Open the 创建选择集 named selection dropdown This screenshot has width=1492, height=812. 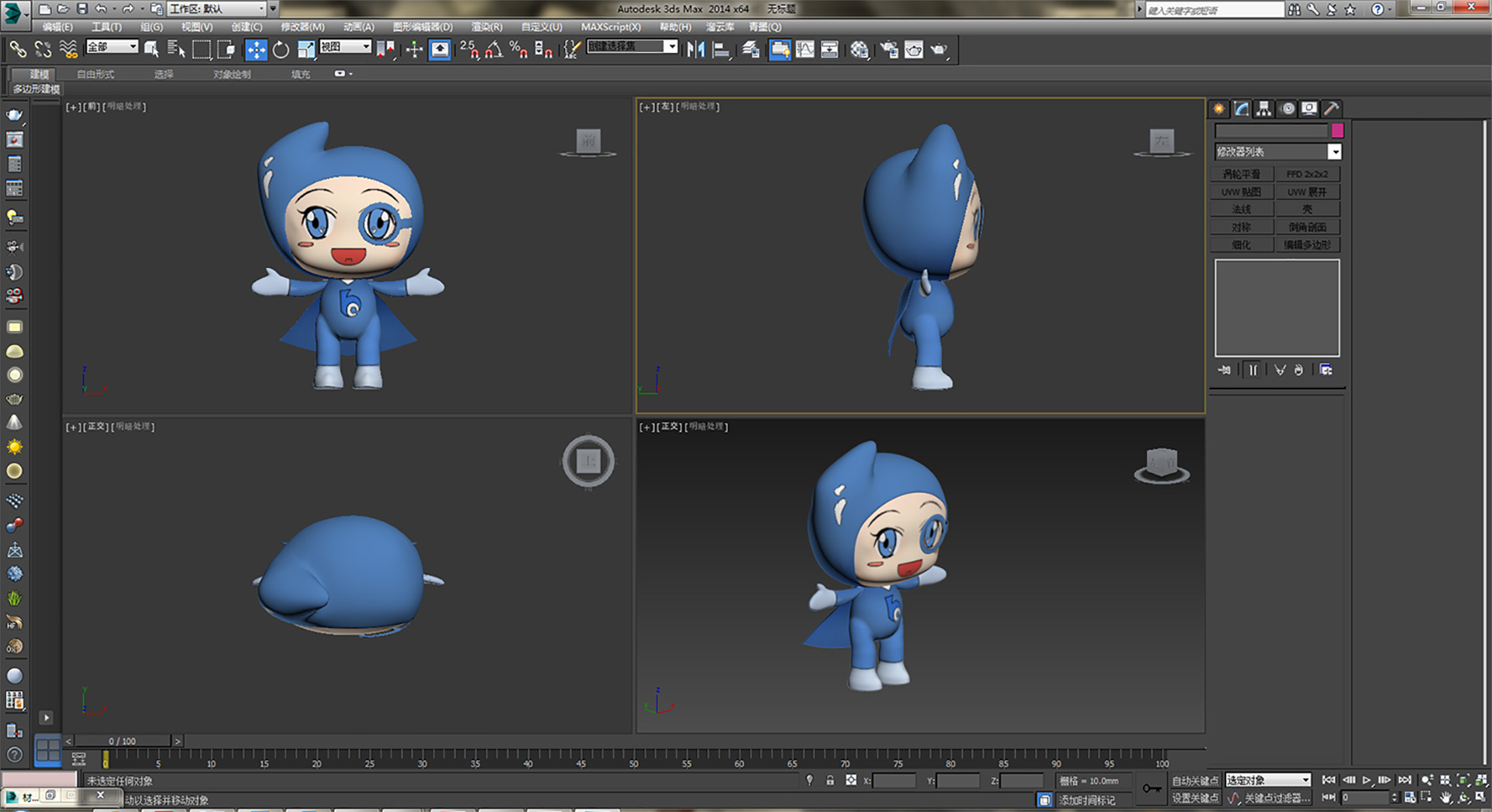pos(633,47)
